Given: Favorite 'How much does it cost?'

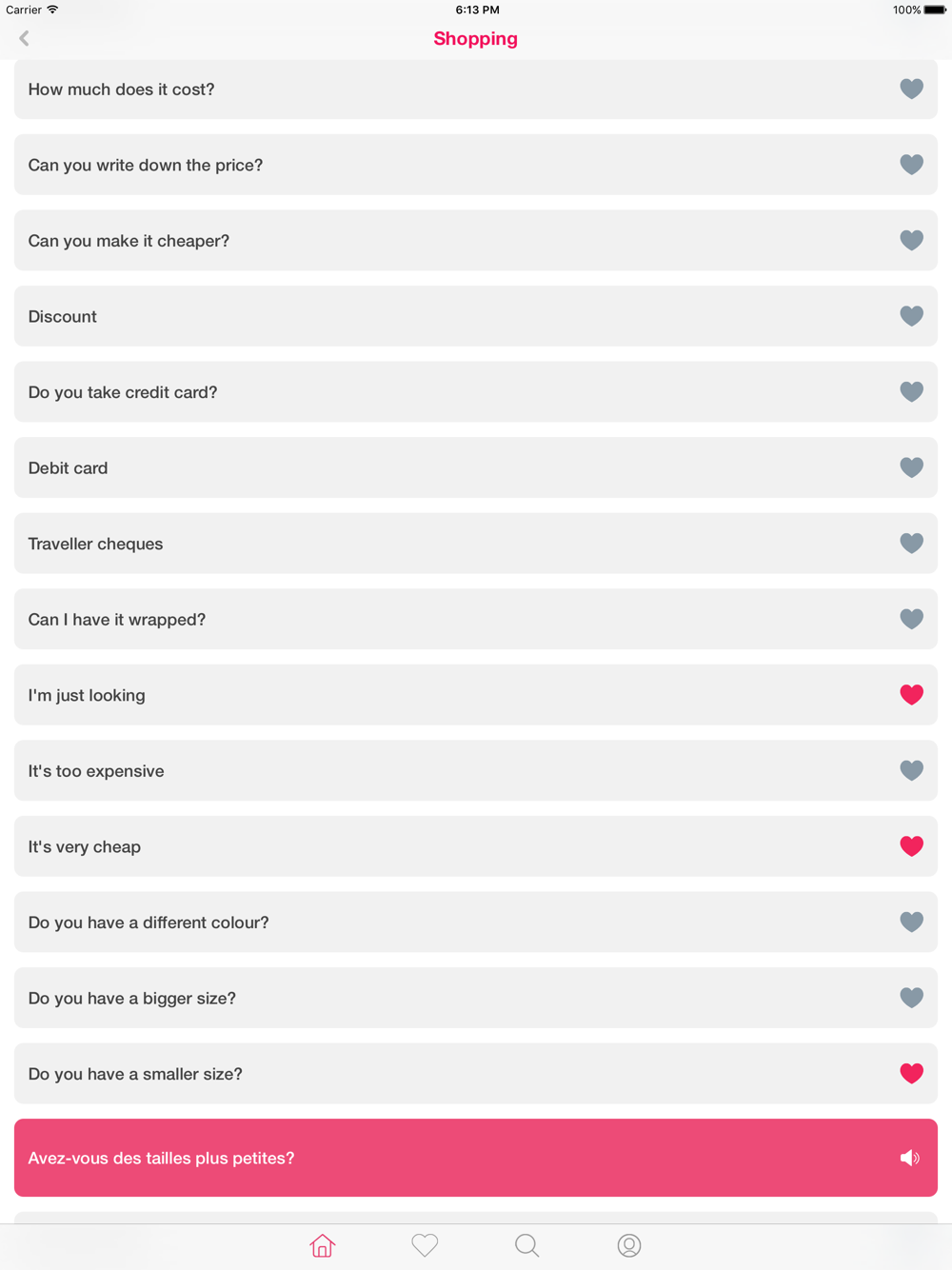Looking at the screenshot, I should (x=911, y=89).
